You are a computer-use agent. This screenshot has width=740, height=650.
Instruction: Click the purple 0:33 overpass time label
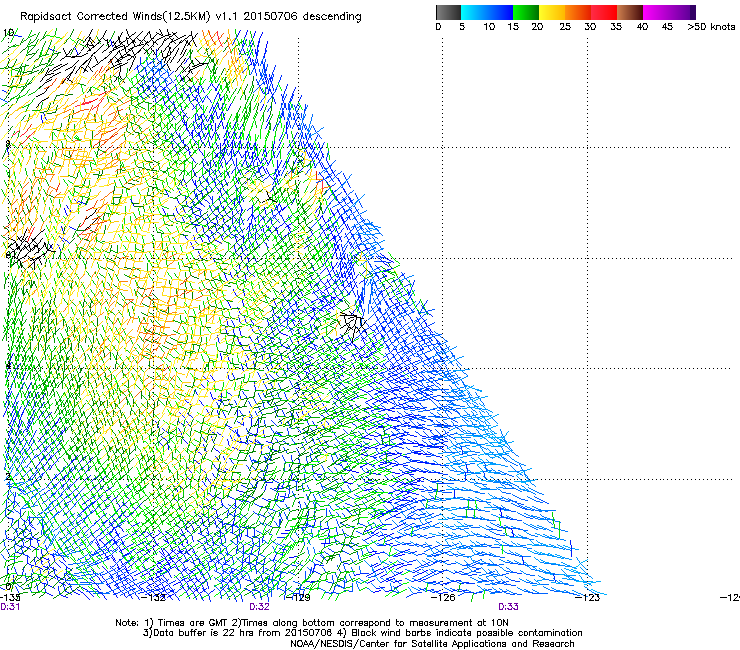[x=508, y=607]
